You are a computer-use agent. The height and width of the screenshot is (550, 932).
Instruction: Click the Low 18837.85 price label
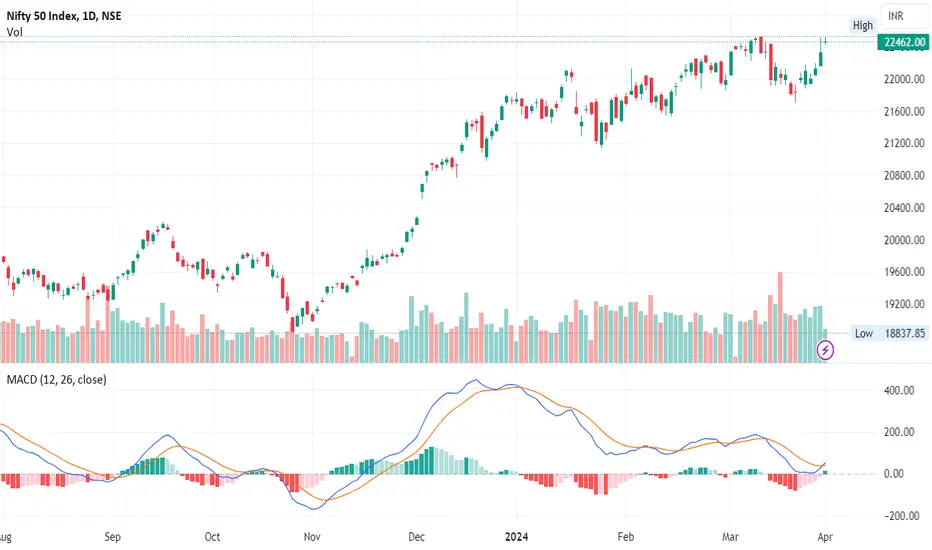pos(890,333)
